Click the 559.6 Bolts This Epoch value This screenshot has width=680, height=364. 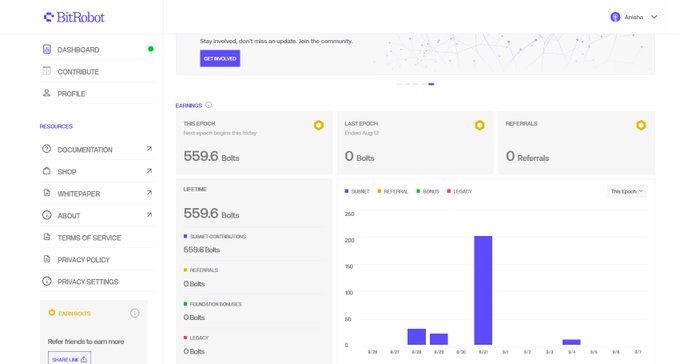click(211, 156)
